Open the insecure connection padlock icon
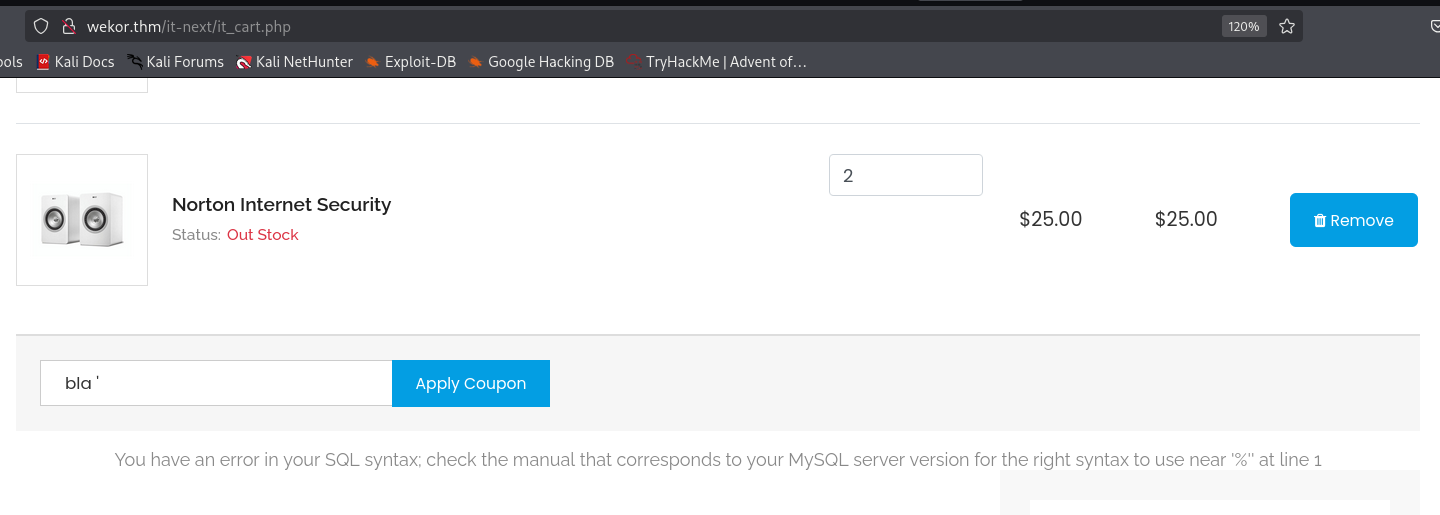 (x=69, y=27)
